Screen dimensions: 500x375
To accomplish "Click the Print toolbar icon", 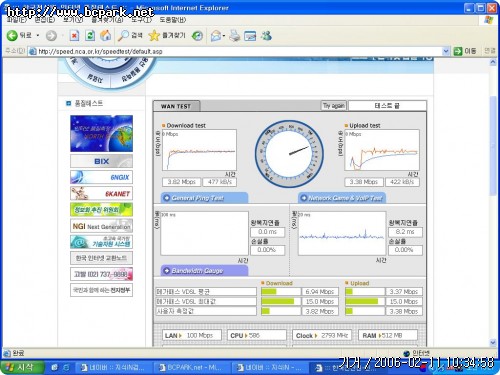I will click(x=234, y=35).
